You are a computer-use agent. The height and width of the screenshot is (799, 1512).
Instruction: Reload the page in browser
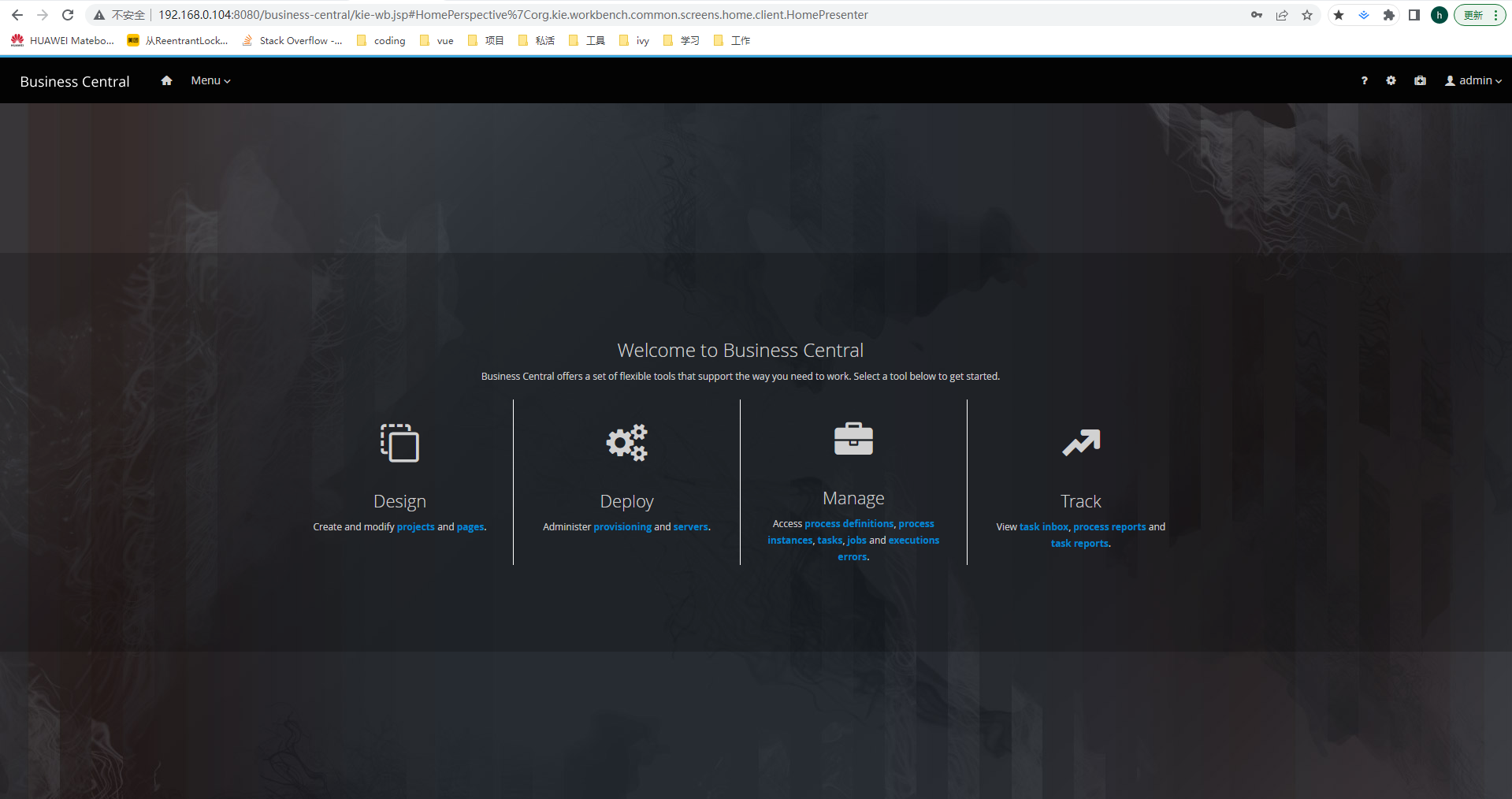click(68, 15)
